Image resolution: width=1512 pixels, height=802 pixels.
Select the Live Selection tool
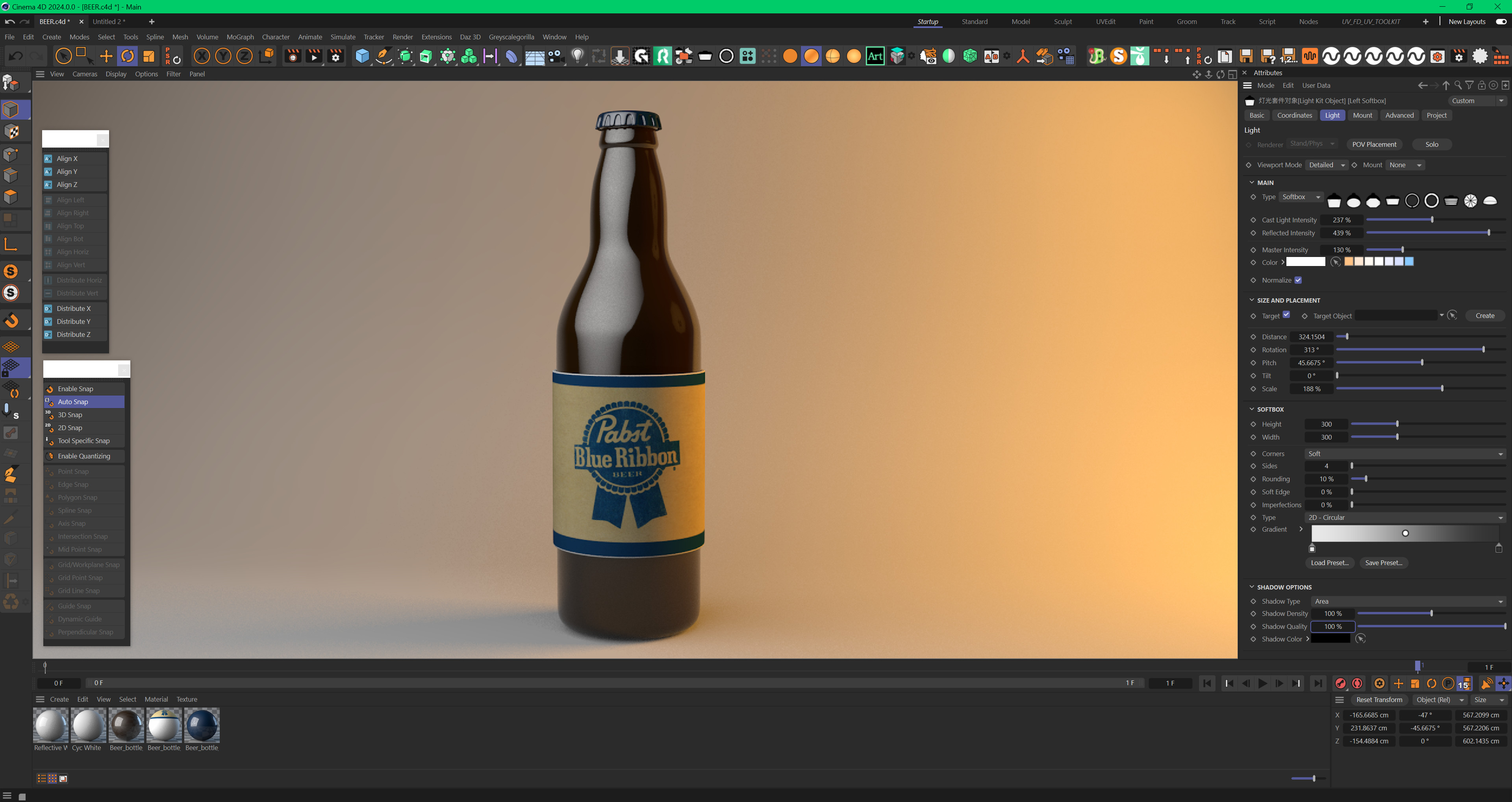click(x=63, y=56)
